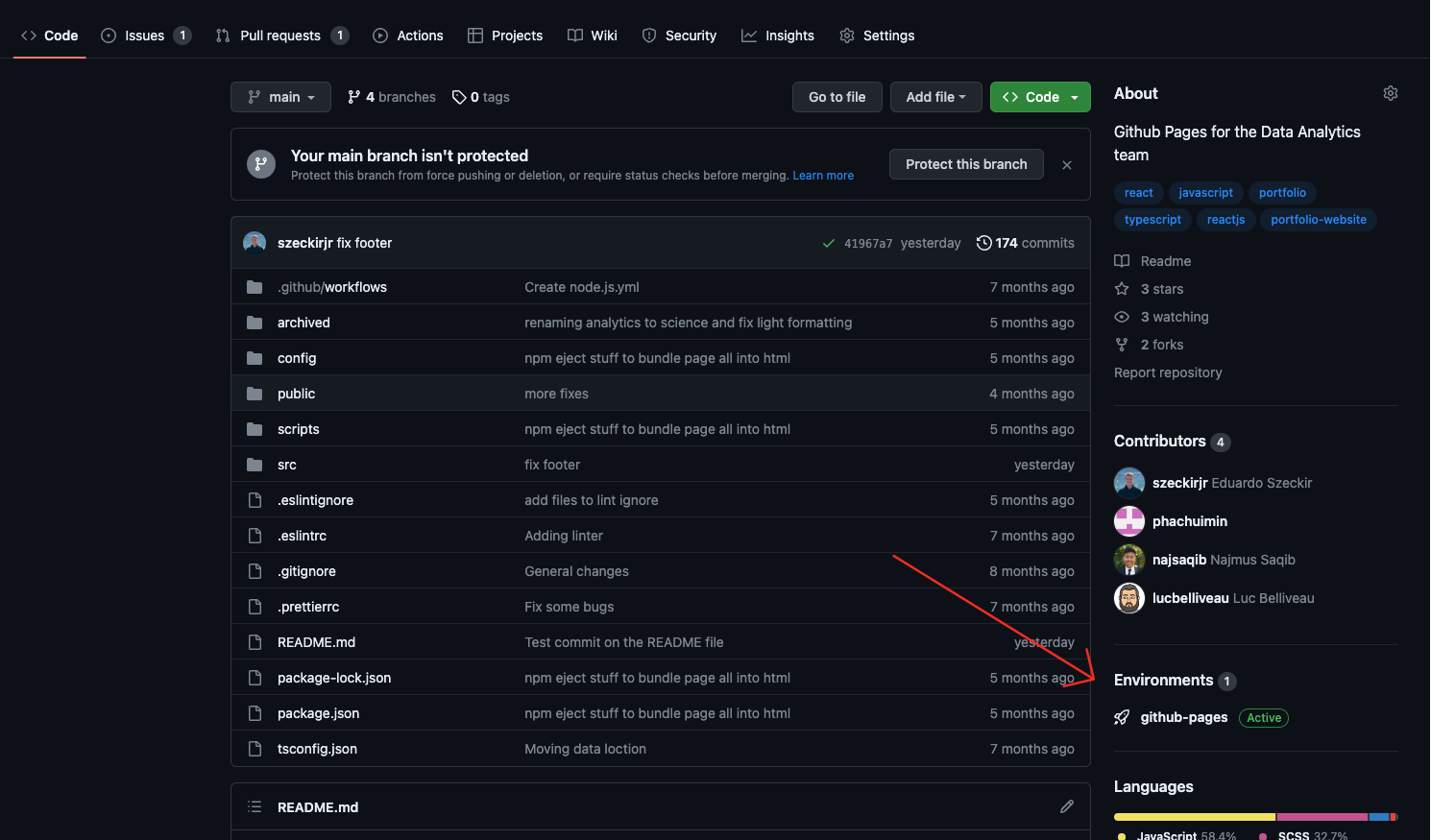The width and height of the screenshot is (1431, 840).
Task: Open the scripts folder
Action: 299,429
